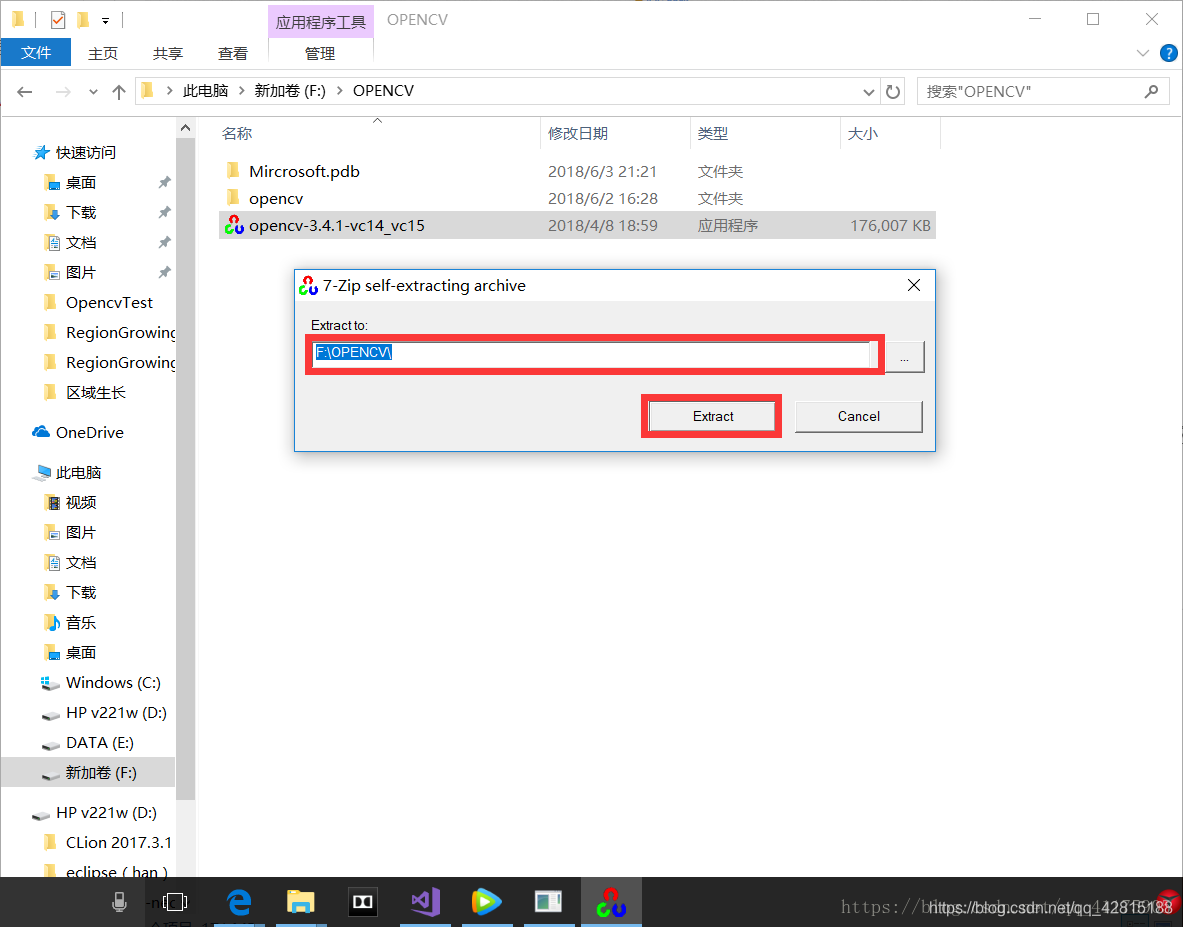Click the microphone icon on taskbar
The image size is (1183, 927).
coord(119,901)
